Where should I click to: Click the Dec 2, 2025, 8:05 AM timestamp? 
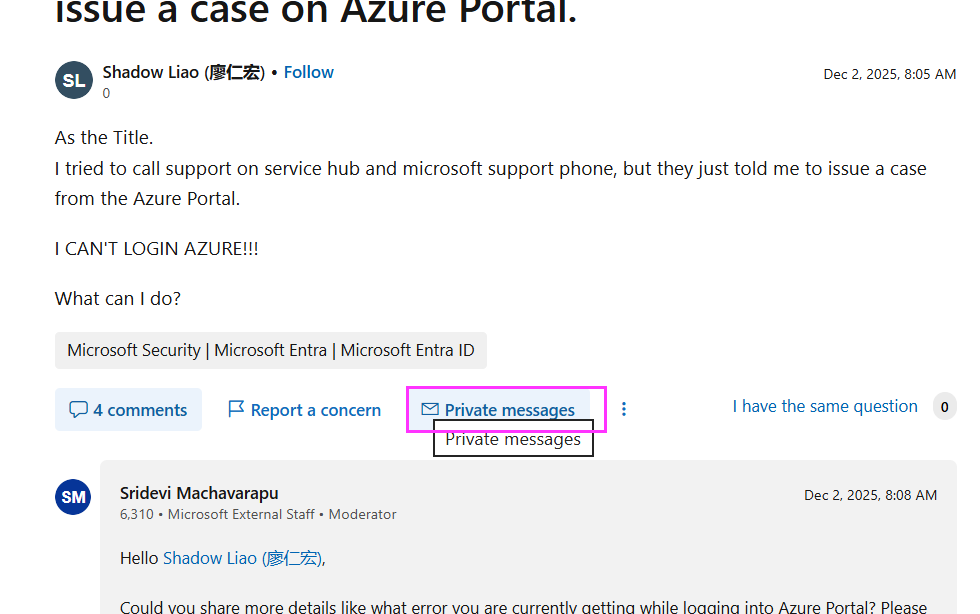[x=890, y=73]
